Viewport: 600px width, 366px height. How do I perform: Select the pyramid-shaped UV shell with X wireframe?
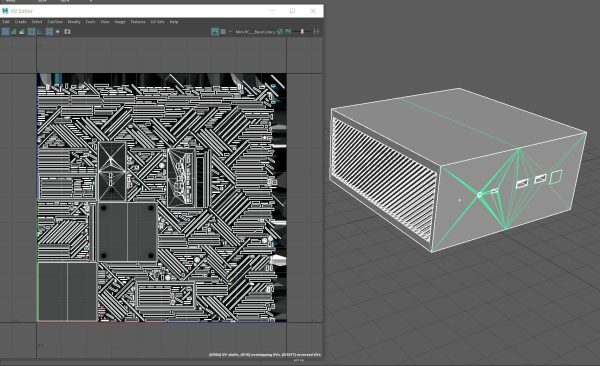click(x=112, y=172)
